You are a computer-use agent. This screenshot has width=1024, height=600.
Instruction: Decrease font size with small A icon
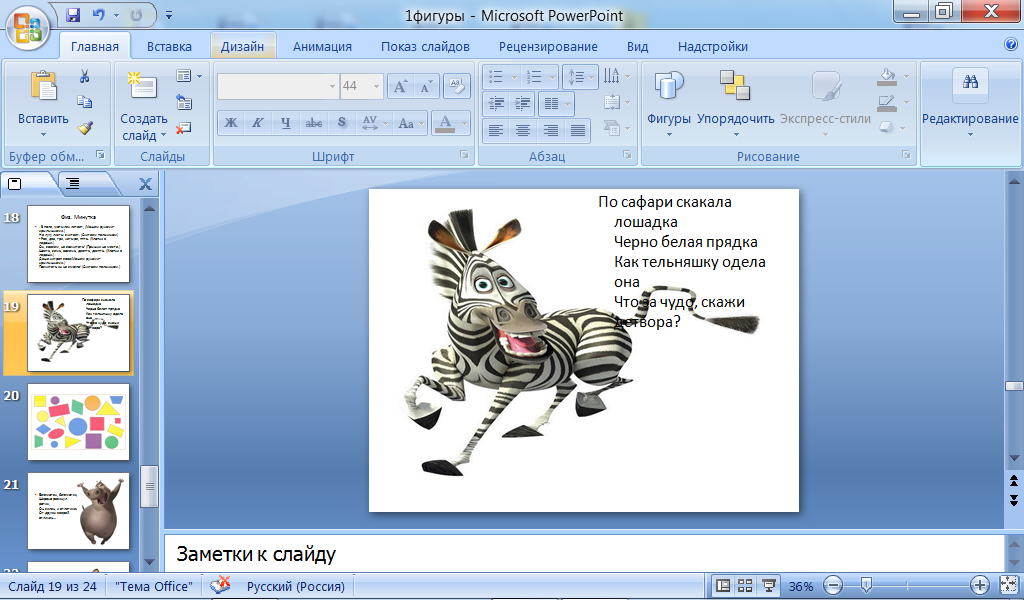click(426, 86)
